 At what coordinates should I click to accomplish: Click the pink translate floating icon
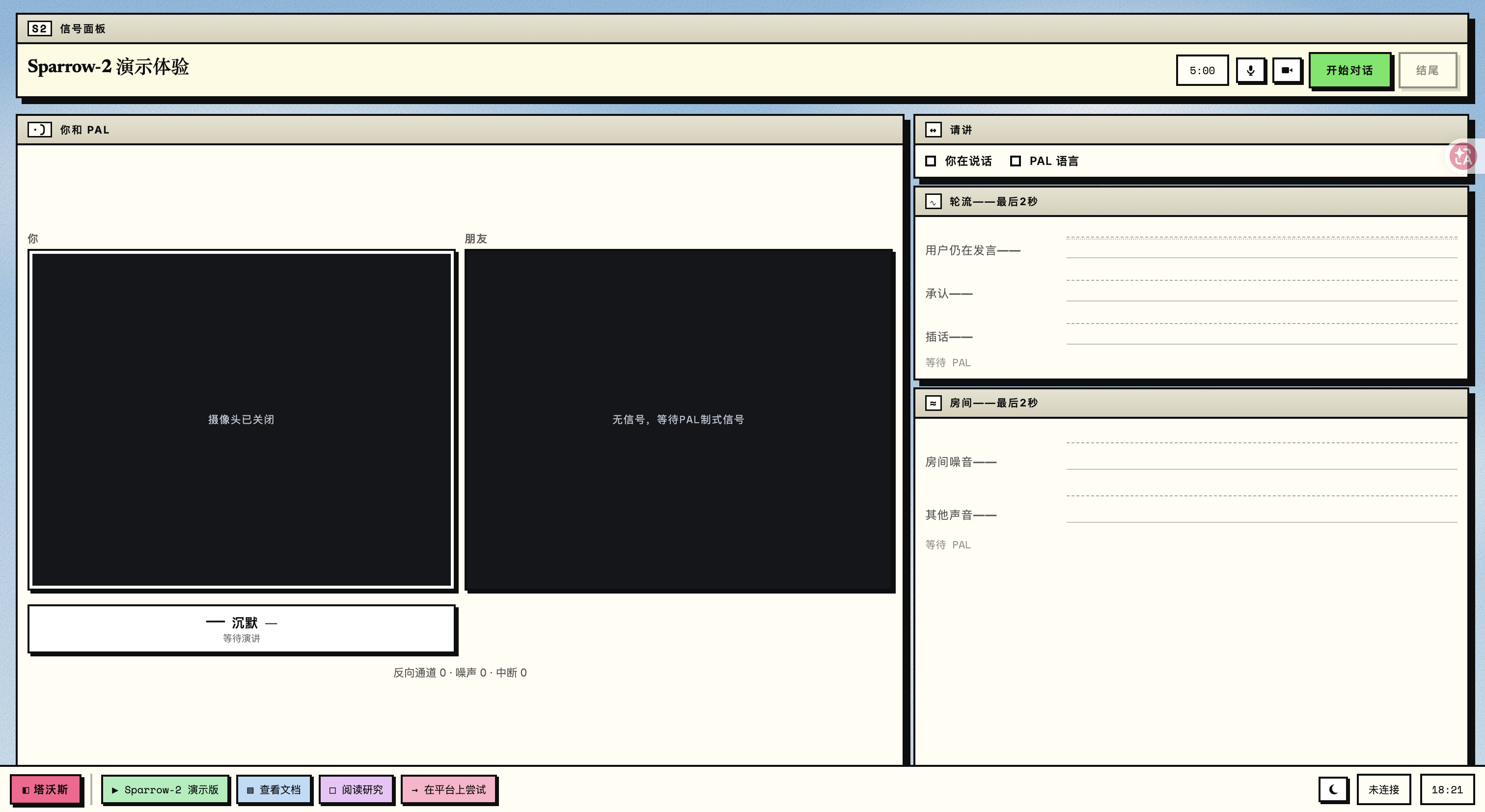pyautogui.click(x=1462, y=156)
